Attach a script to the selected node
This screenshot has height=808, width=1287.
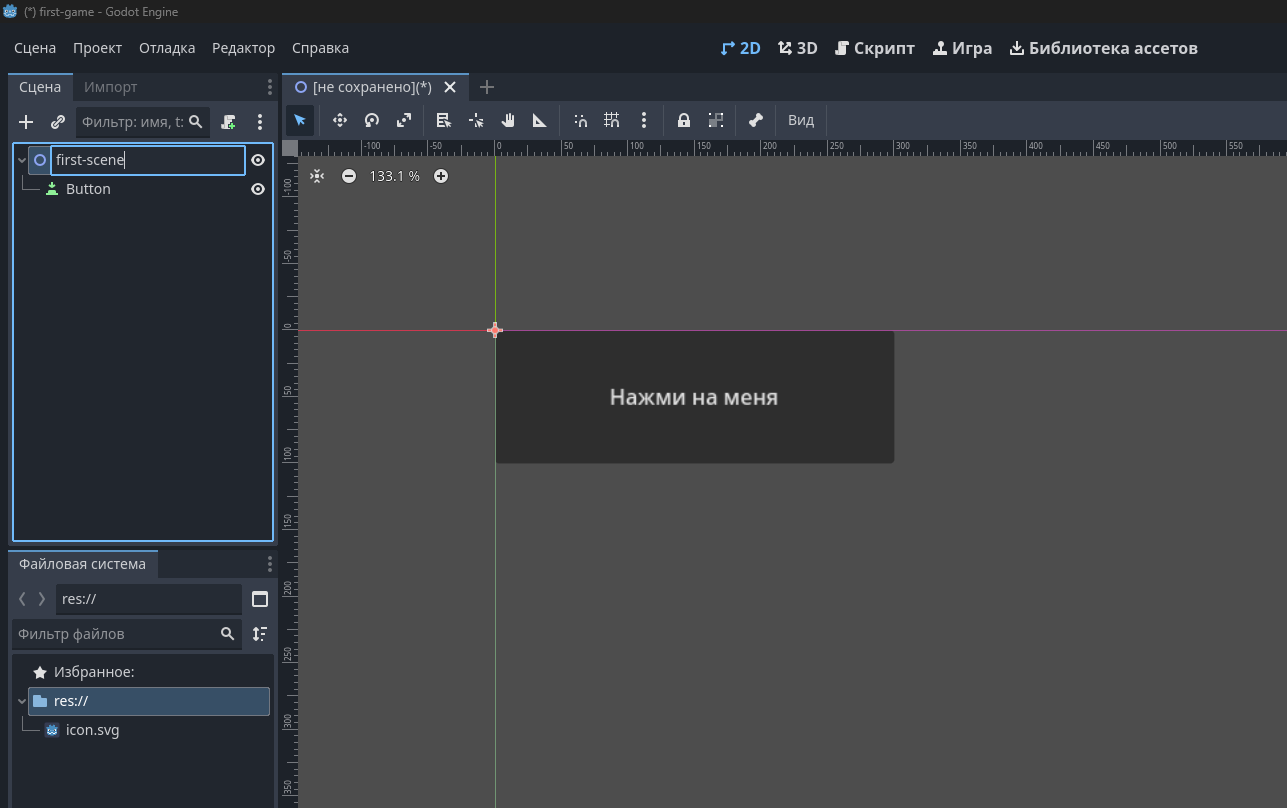click(x=229, y=122)
